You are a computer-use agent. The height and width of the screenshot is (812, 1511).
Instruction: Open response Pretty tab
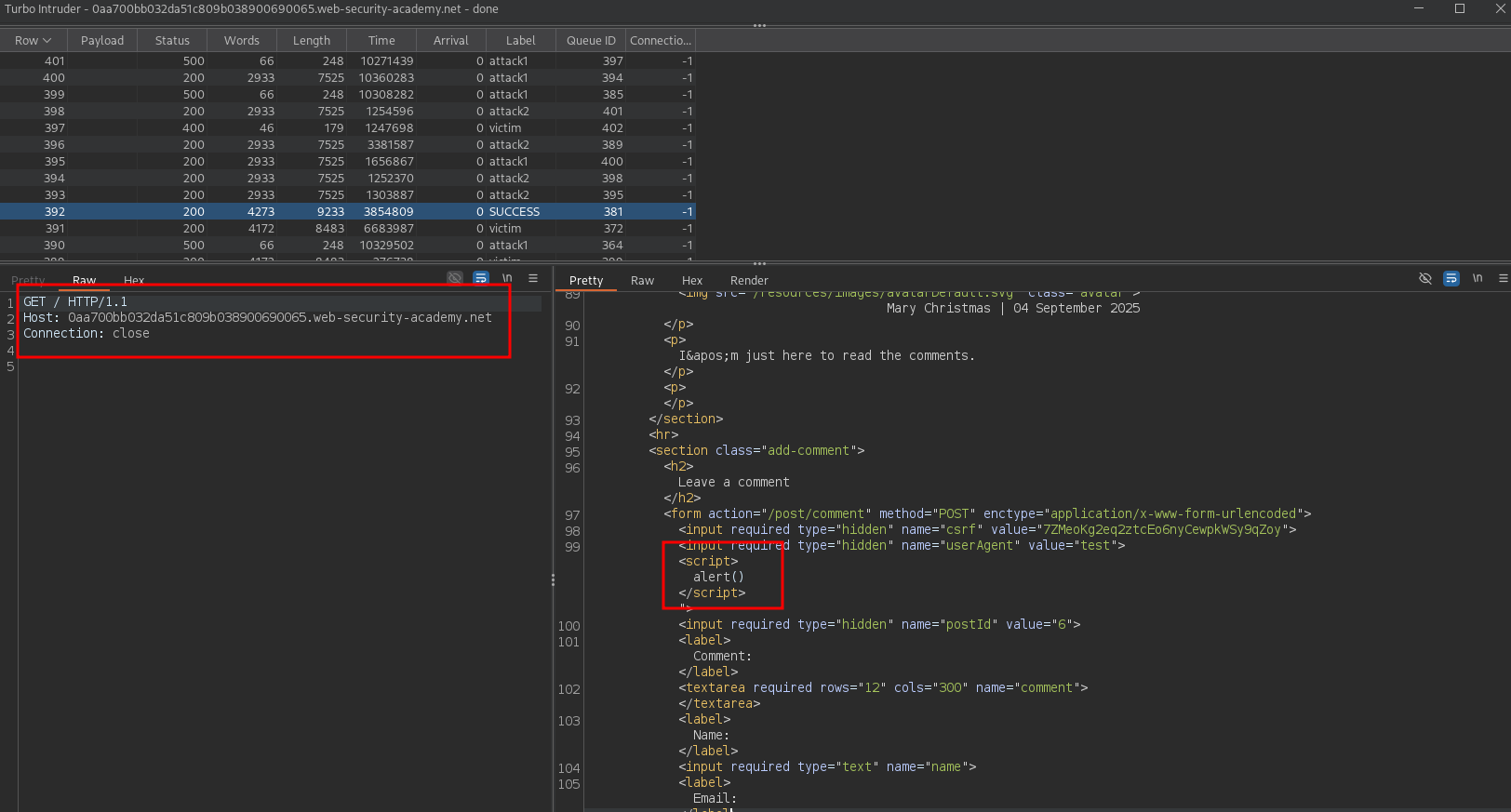click(586, 280)
